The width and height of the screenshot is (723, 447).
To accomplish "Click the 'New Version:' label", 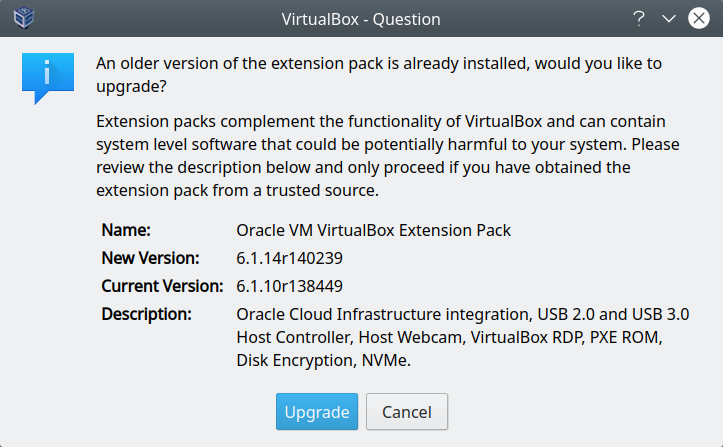I will [151, 258].
